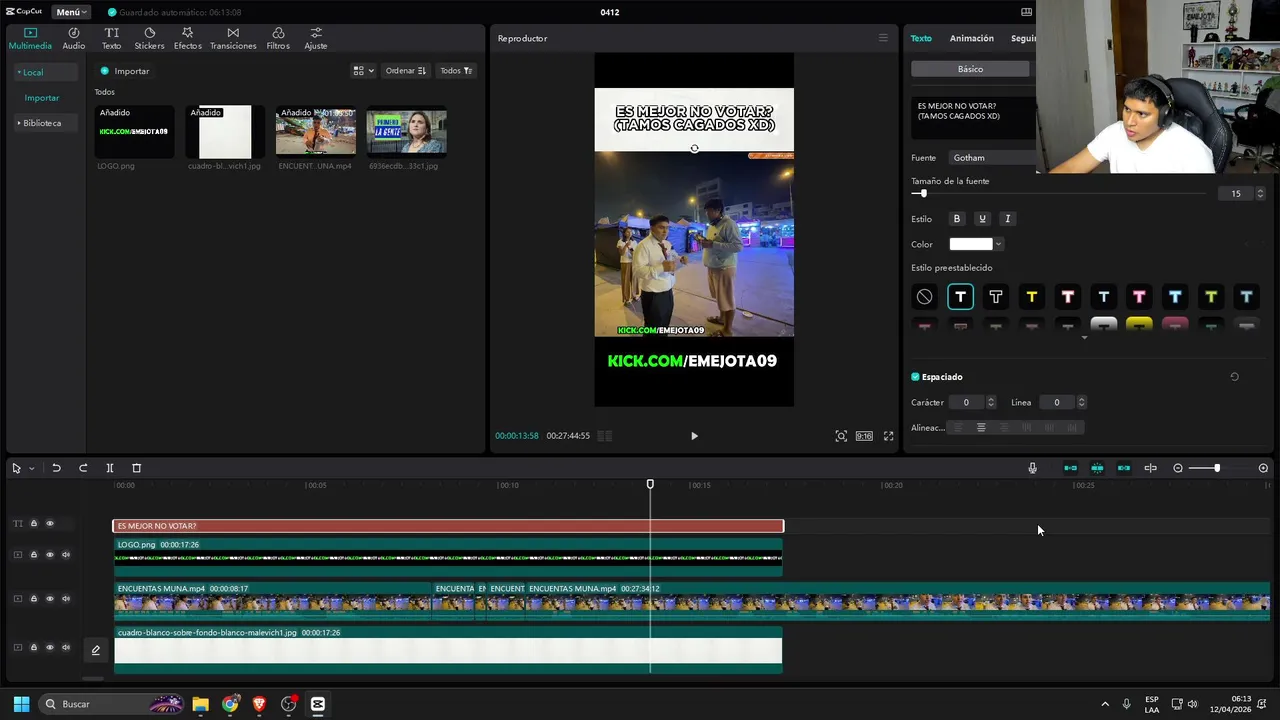Open the Fuente Gotham font dropdown
This screenshot has height=720, width=1280.
pos(990,158)
